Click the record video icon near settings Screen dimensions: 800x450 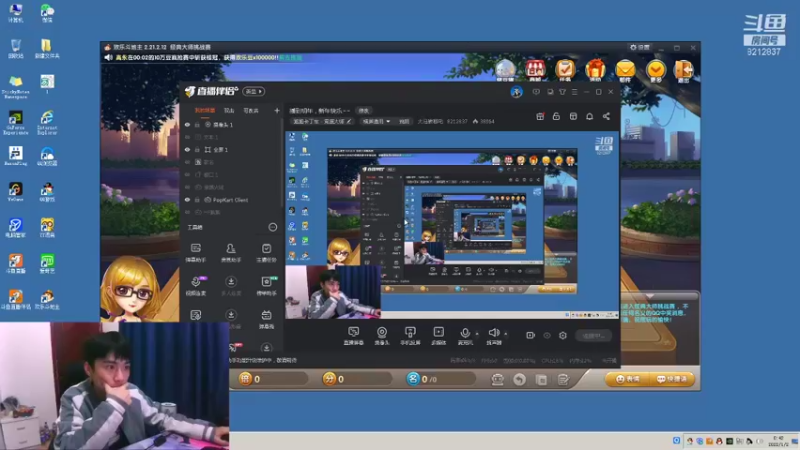point(531,335)
